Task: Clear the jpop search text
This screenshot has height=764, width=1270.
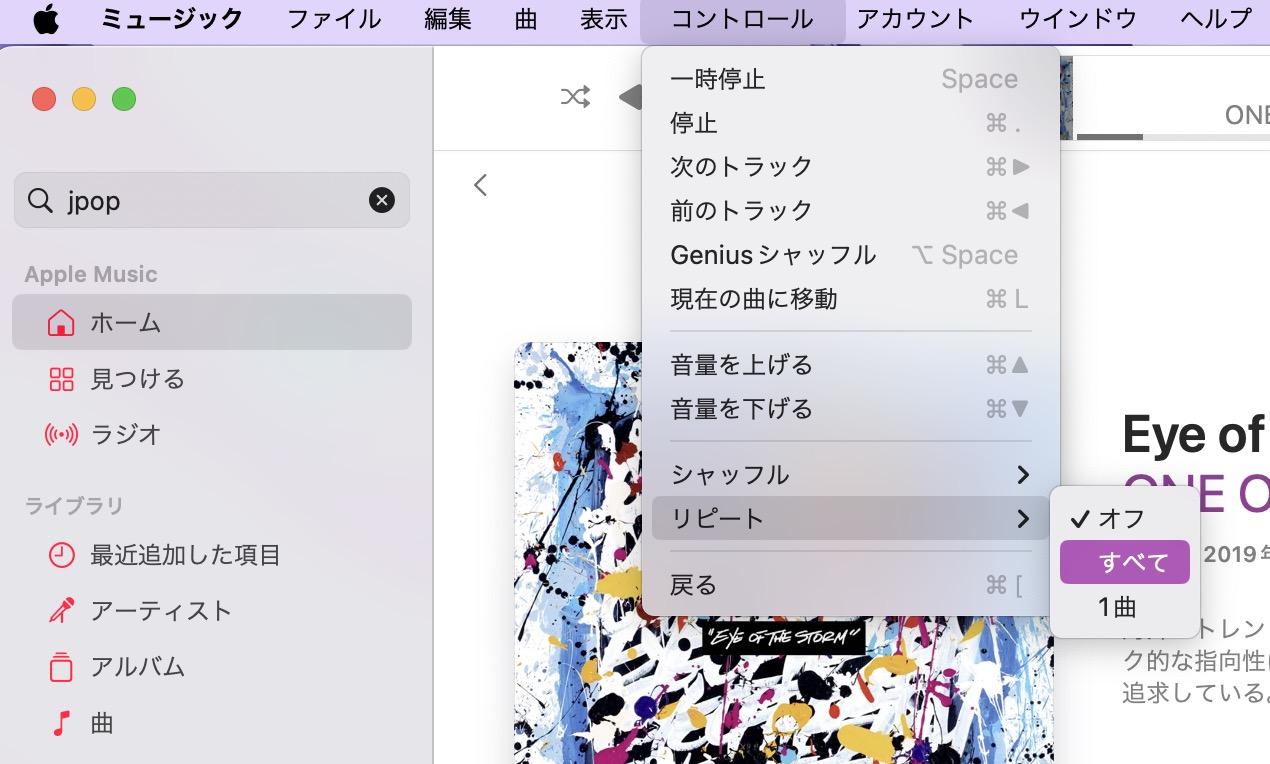Action: pyautogui.click(x=382, y=201)
